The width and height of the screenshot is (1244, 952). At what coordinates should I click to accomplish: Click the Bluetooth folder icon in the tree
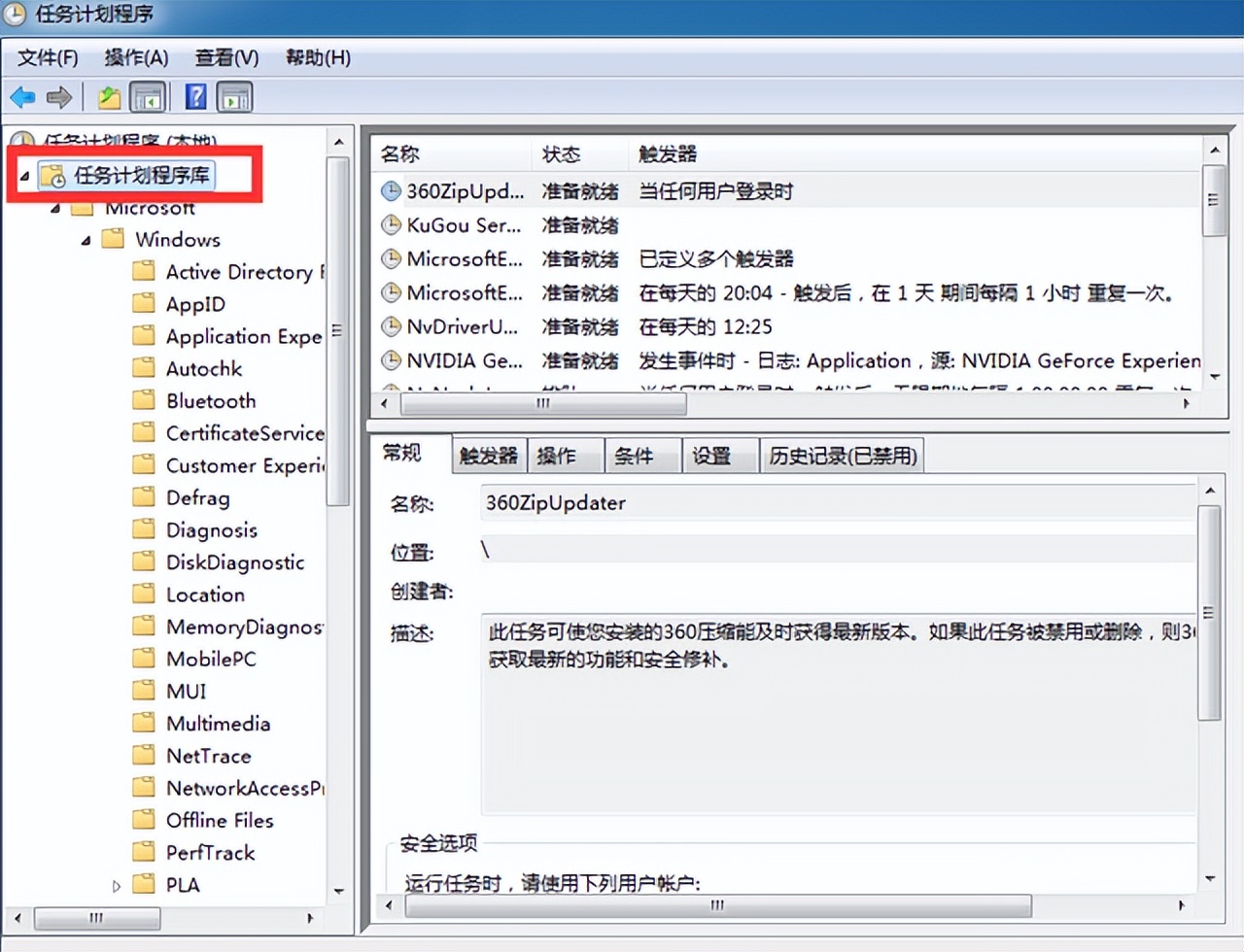(x=143, y=400)
